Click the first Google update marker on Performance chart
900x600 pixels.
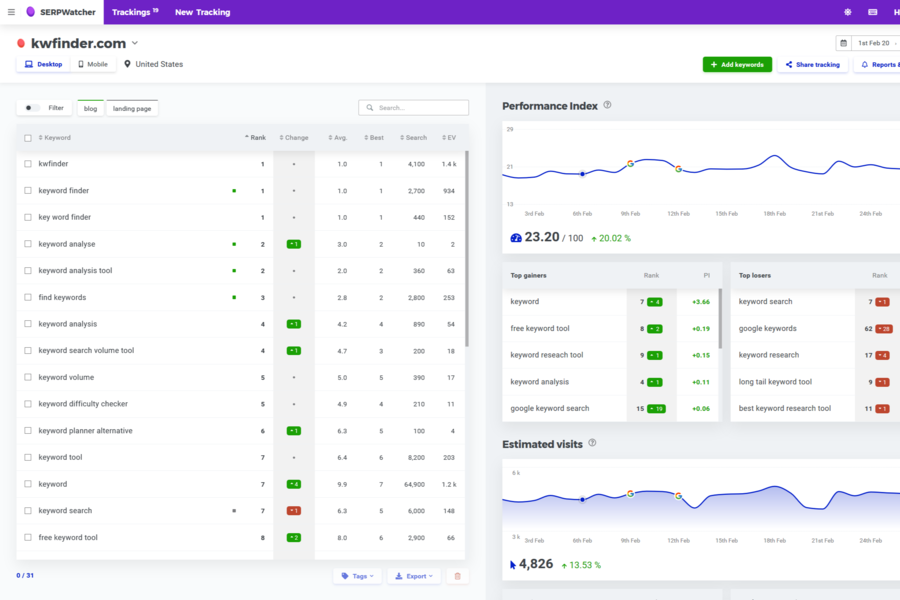click(x=630, y=164)
